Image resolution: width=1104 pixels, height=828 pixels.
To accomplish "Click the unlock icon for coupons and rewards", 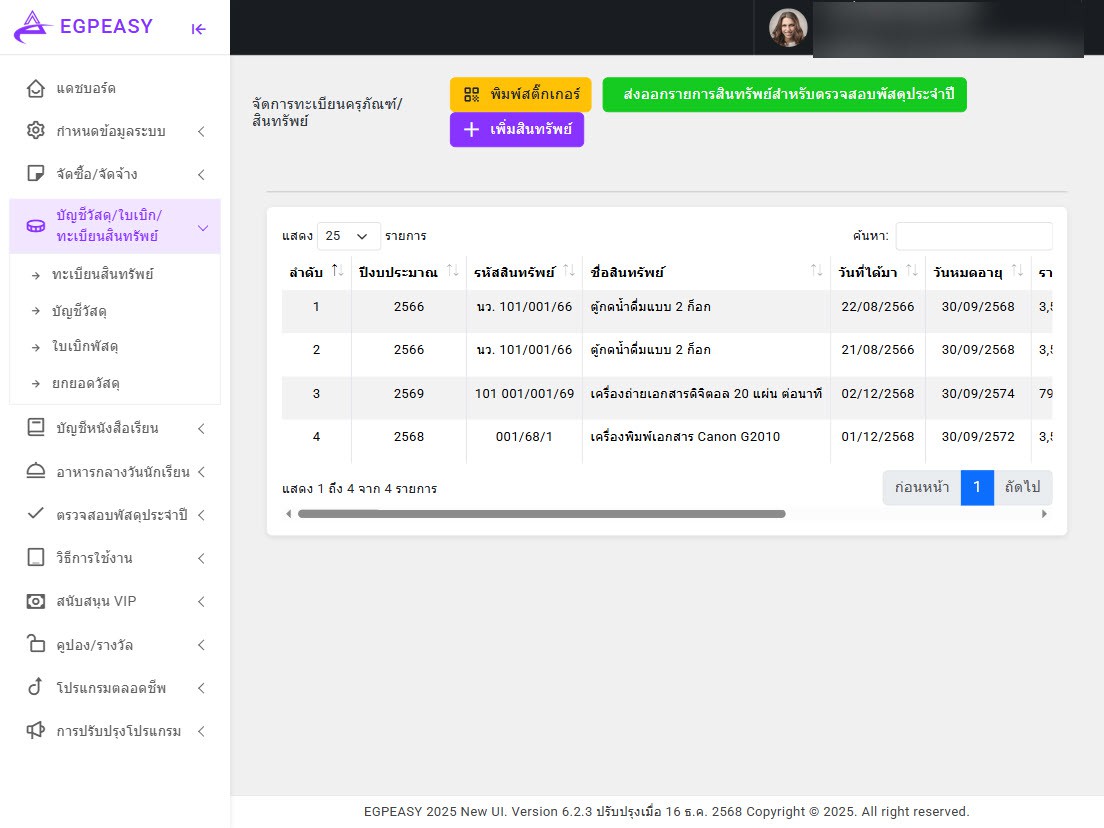I will coord(36,644).
